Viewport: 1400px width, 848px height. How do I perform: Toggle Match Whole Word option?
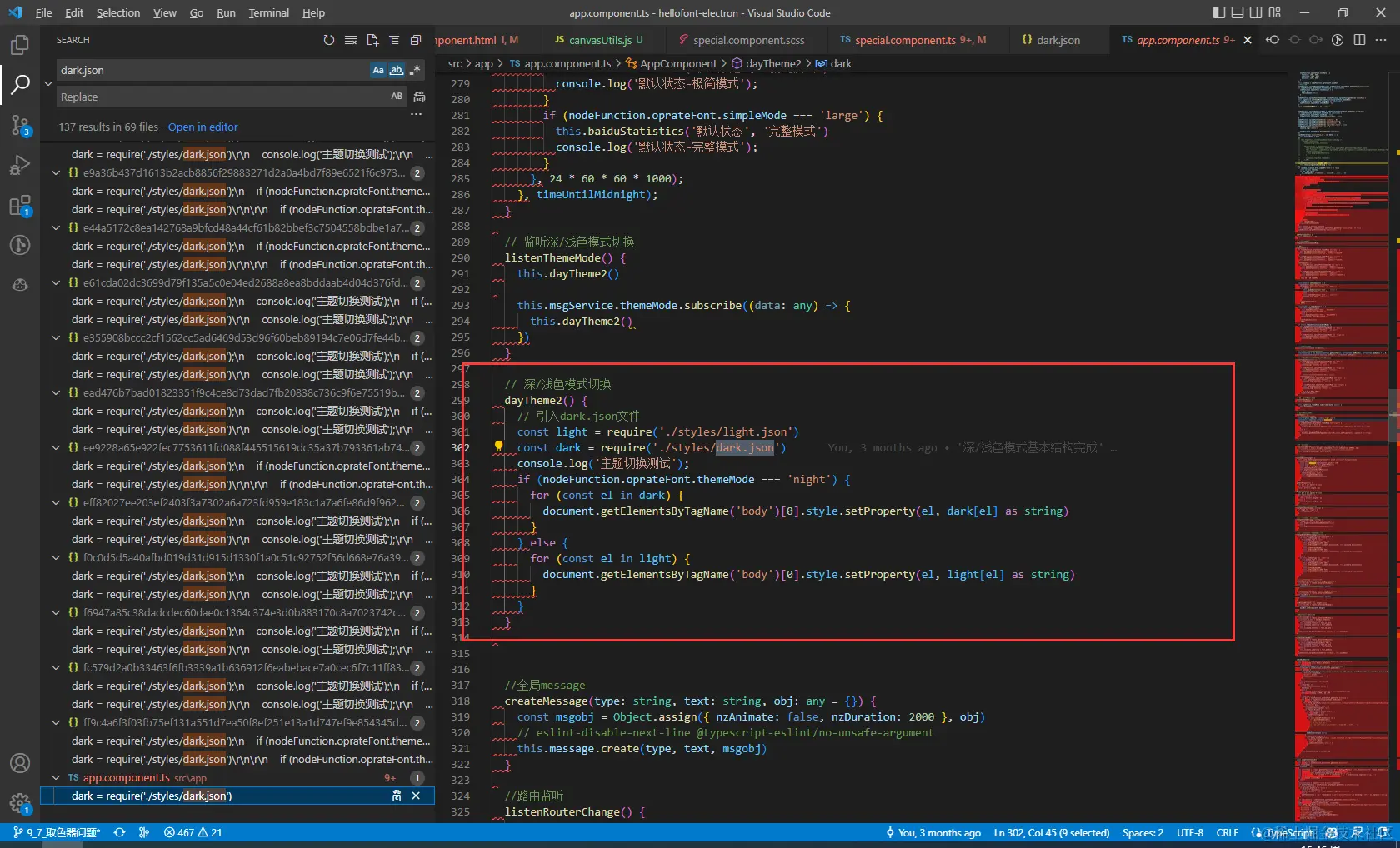(x=397, y=70)
